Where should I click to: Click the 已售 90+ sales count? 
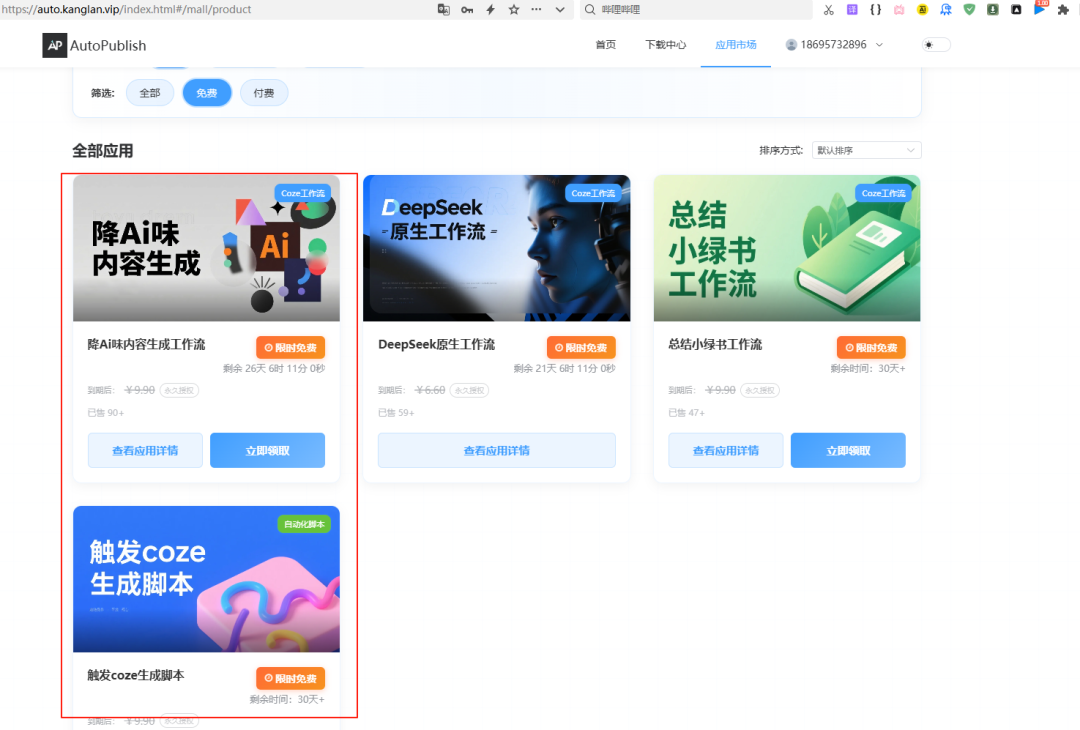click(105, 413)
